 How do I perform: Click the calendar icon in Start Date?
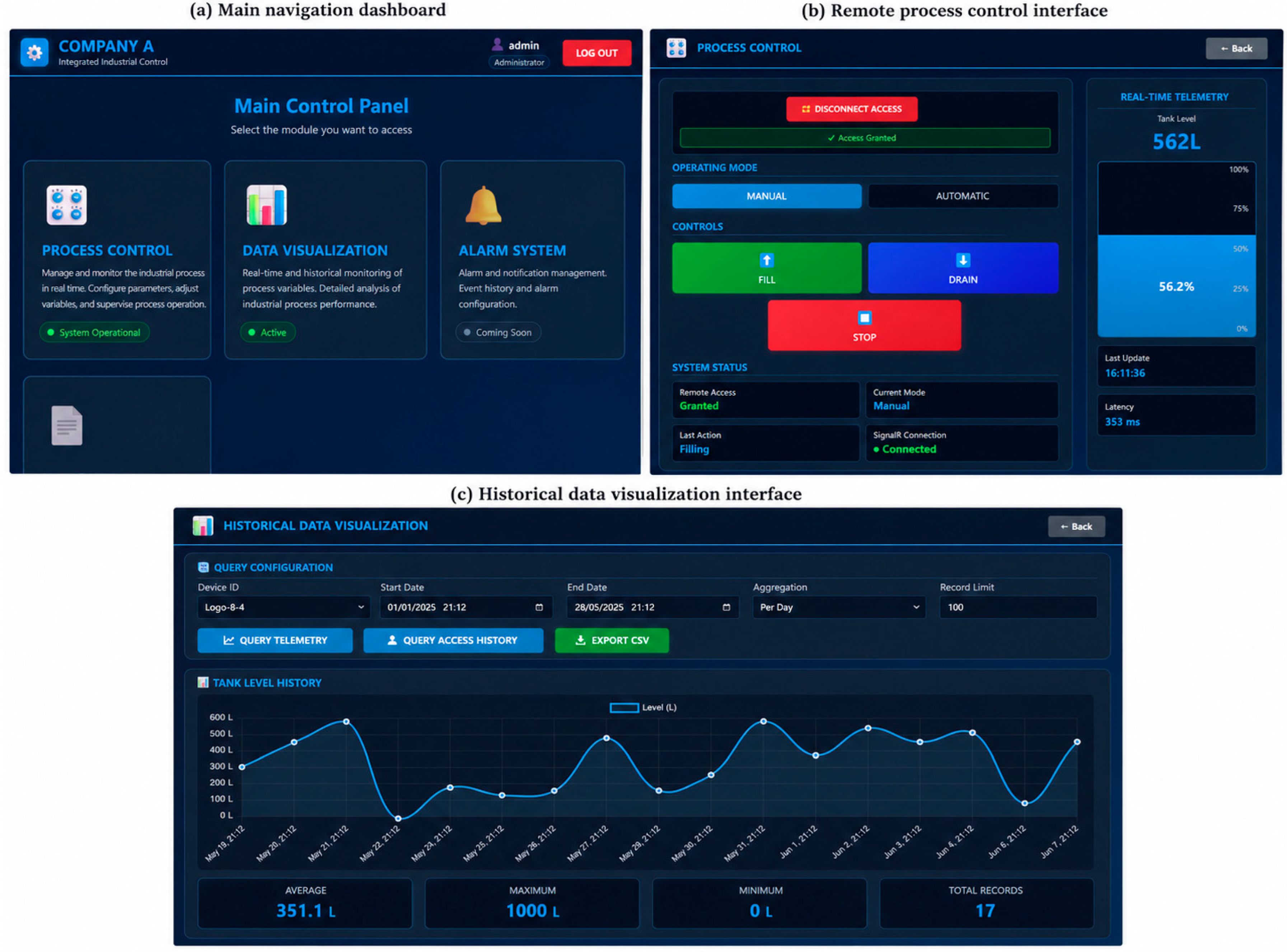click(539, 607)
